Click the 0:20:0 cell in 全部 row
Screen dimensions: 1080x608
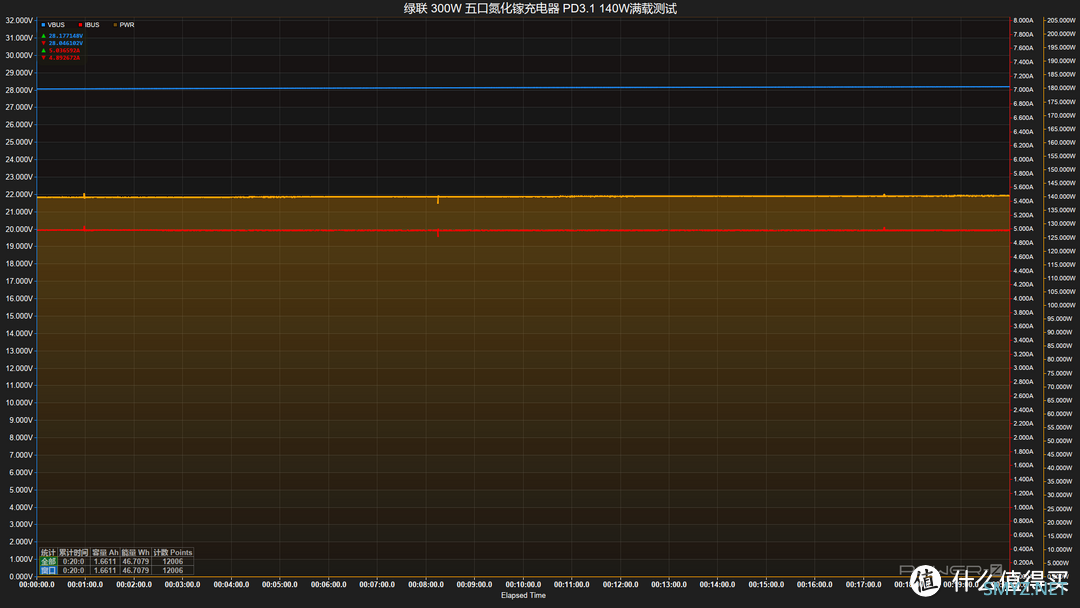coord(73,562)
